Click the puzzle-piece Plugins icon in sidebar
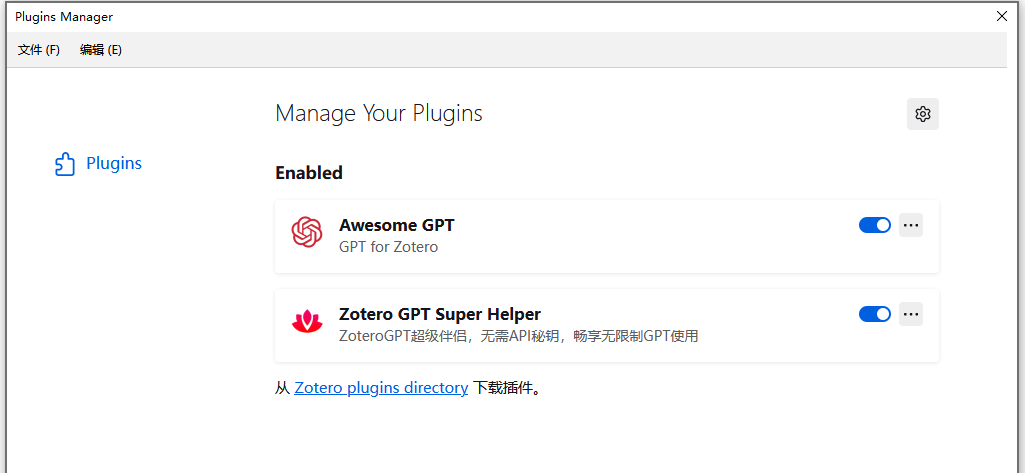1025x473 pixels. click(x=65, y=164)
